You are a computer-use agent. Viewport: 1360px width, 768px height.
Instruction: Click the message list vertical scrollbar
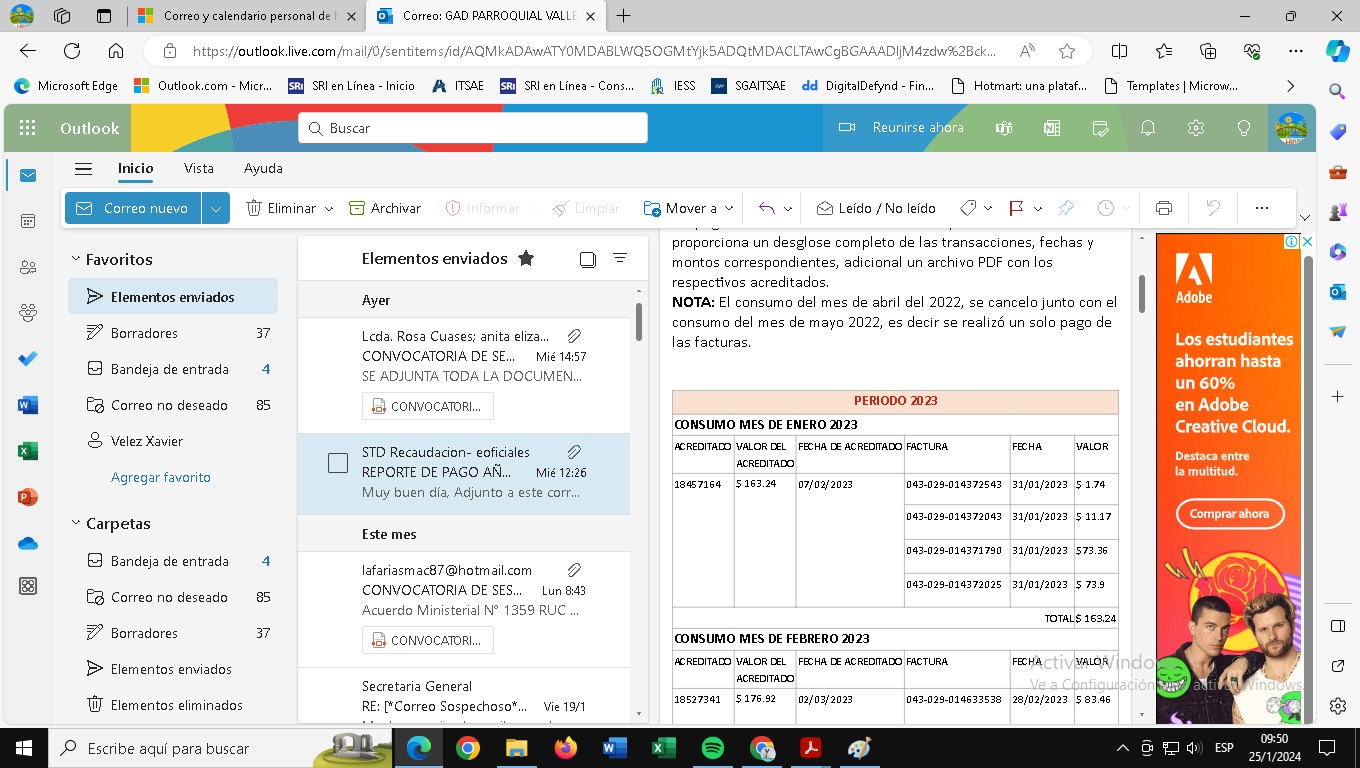639,322
